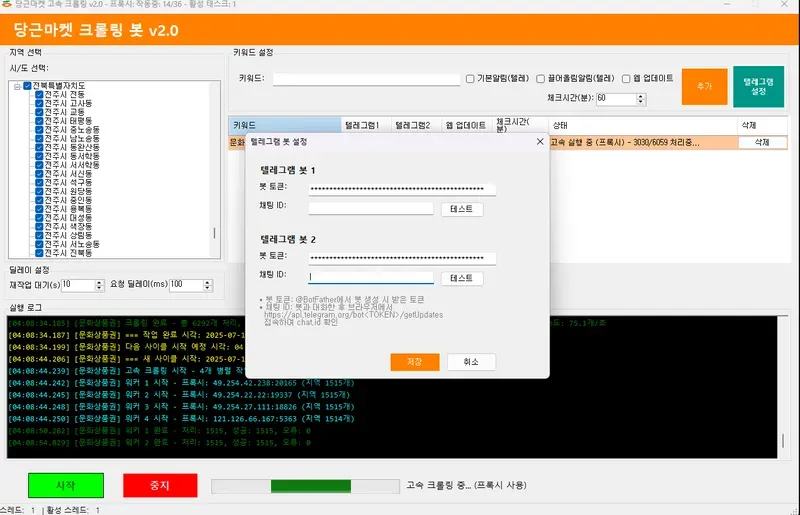Open the teal 텔레그램 설정 button

tap(759, 86)
